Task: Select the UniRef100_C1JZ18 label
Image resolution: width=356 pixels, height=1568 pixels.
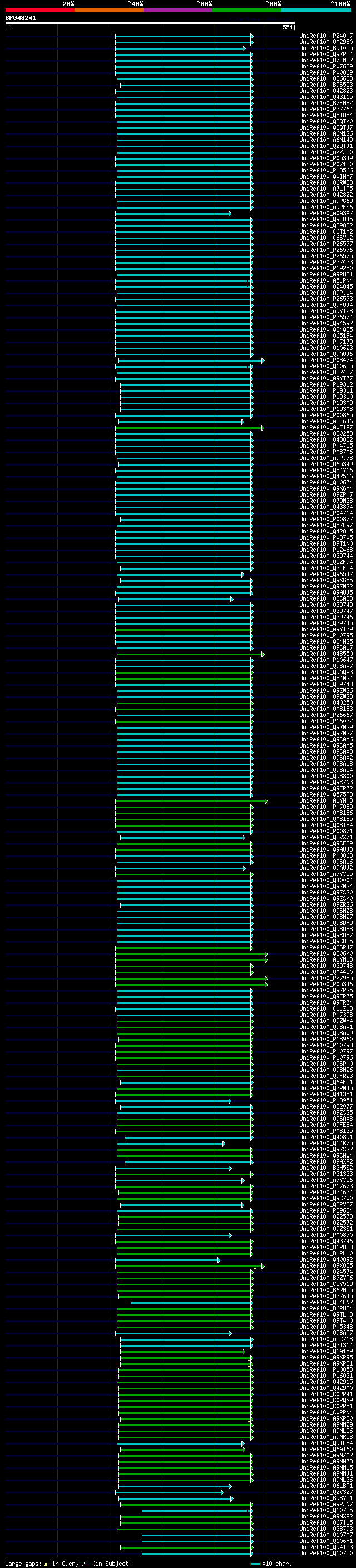Action: (x=326, y=1009)
